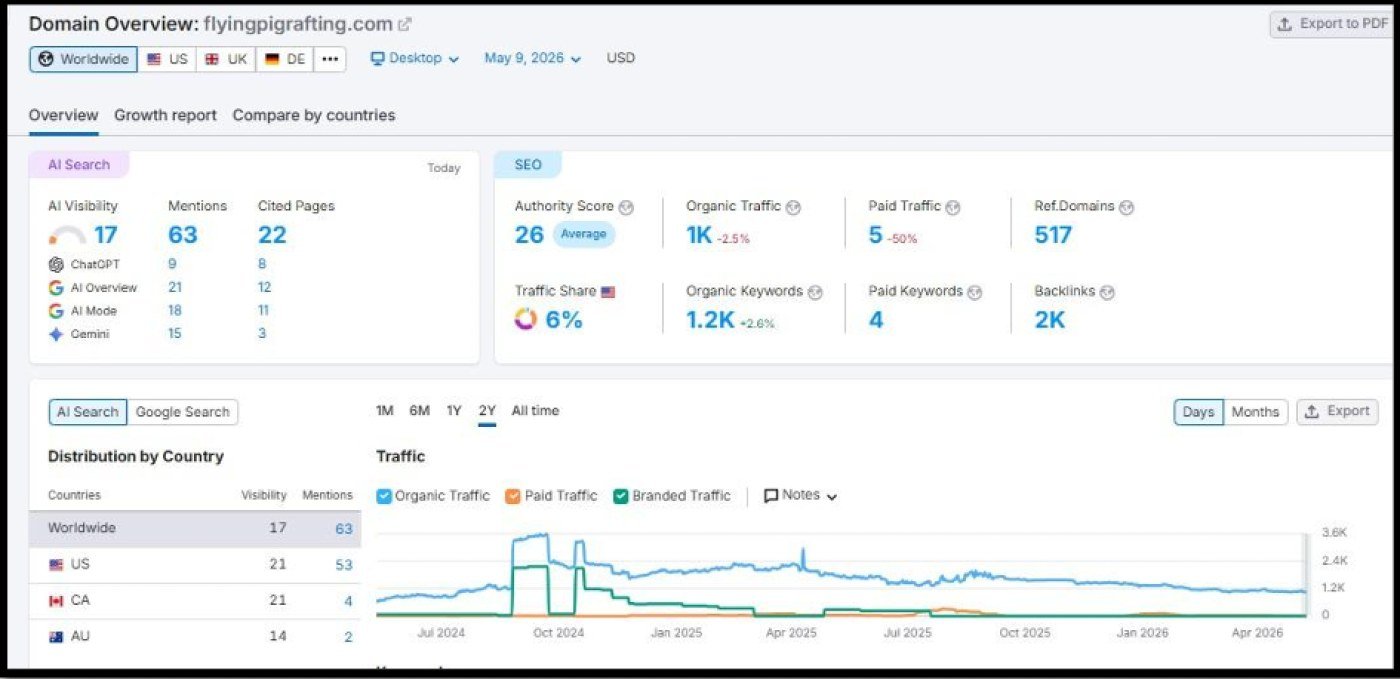Switch chart granularity to Days
The width and height of the screenshot is (1400, 679).
[1198, 412]
